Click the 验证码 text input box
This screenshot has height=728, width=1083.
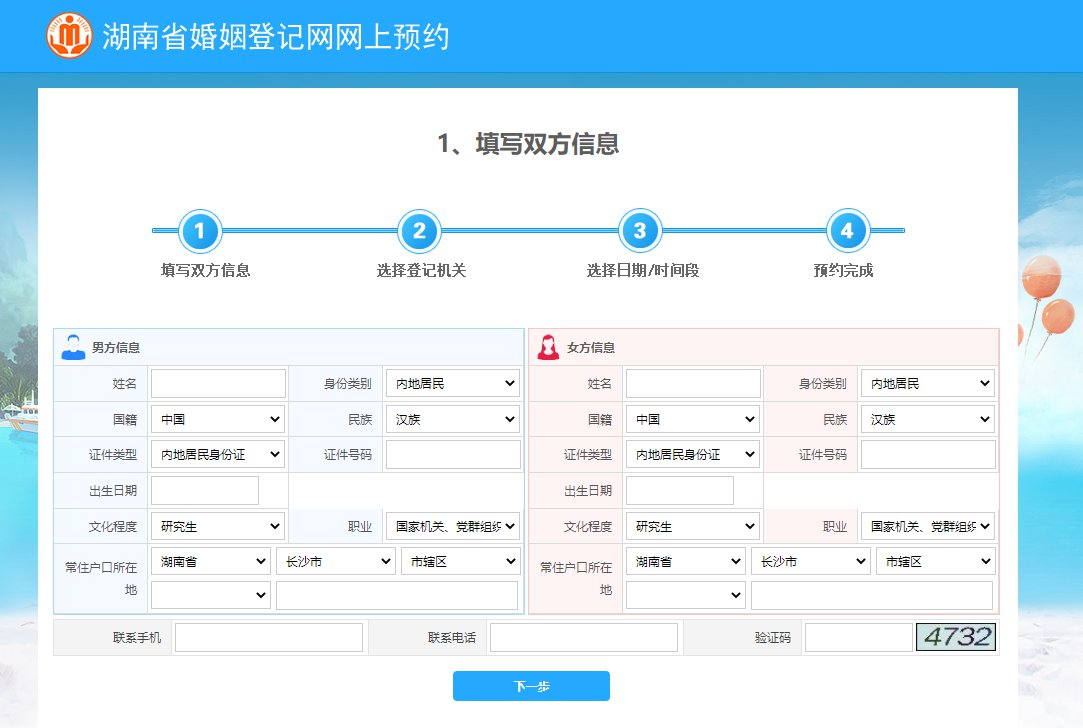coord(858,637)
